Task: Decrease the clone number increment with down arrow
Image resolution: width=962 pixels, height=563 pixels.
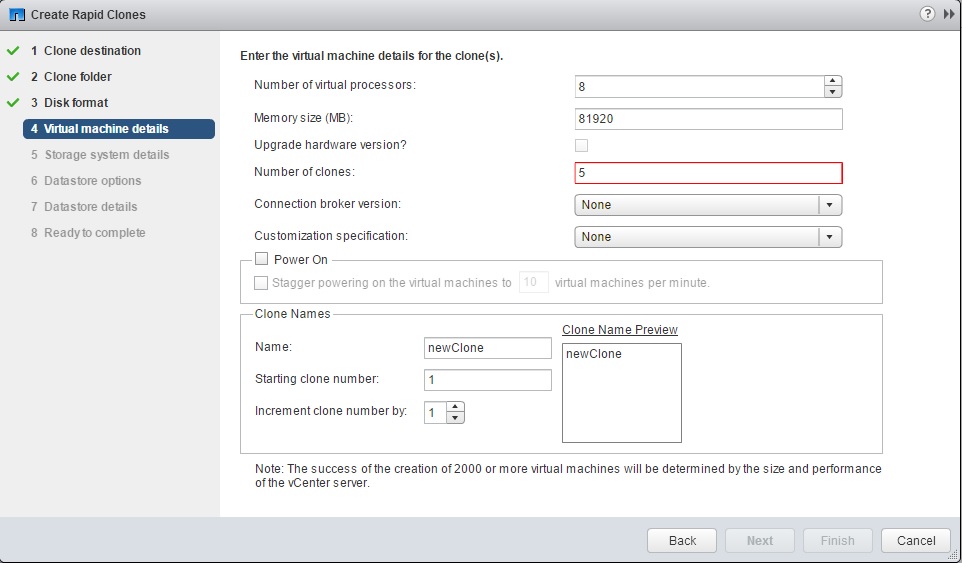Action: coord(456,418)
